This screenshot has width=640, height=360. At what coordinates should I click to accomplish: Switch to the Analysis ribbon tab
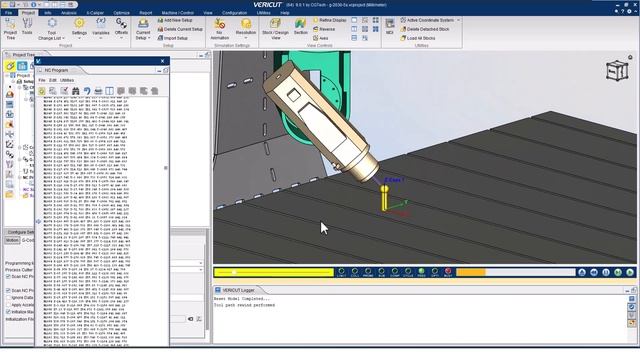click(69, 13)
